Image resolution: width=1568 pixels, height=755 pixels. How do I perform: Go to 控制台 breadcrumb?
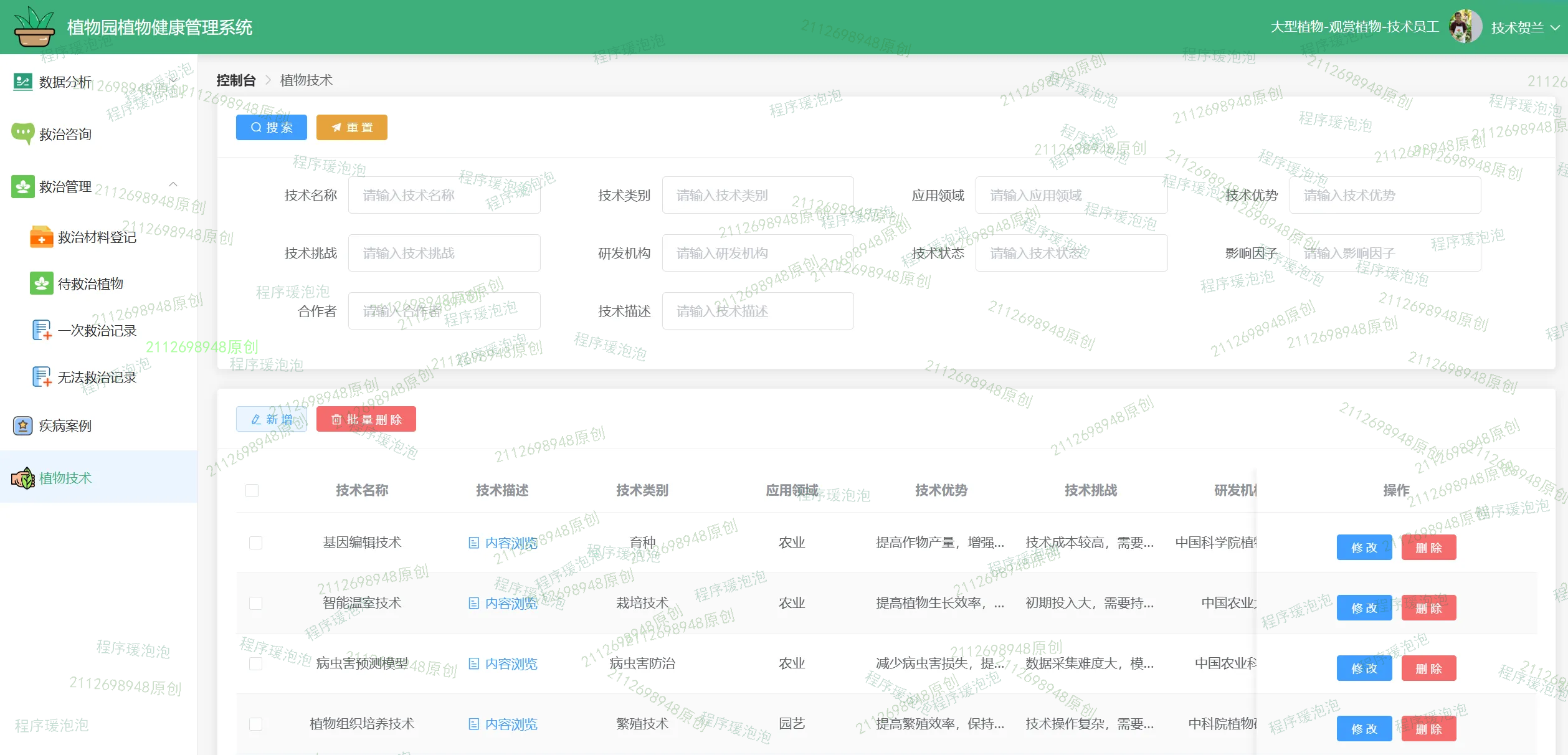236,80
